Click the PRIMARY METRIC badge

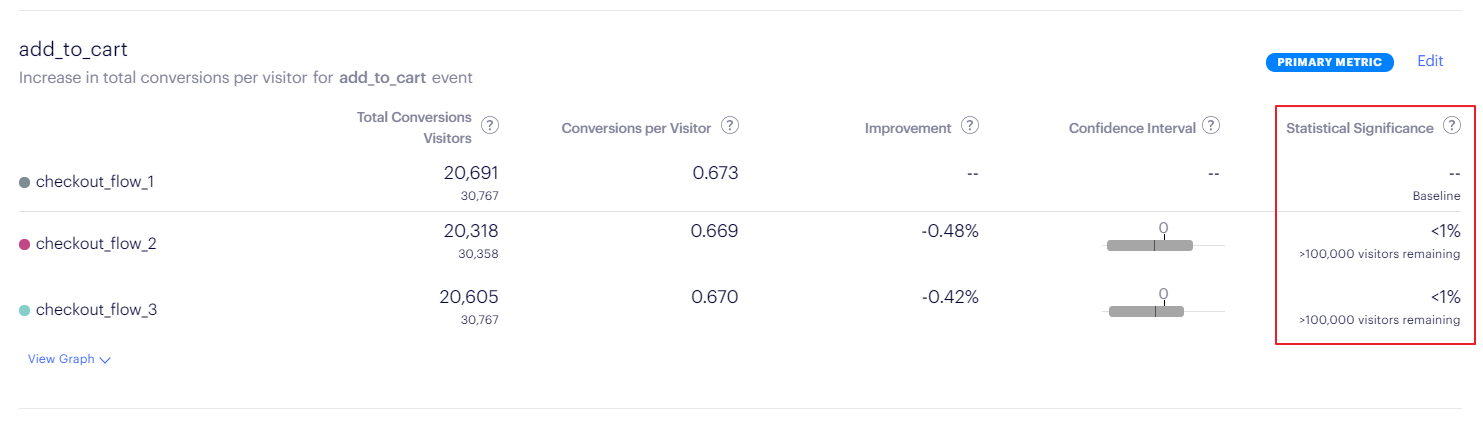[x=1330, y=62]
